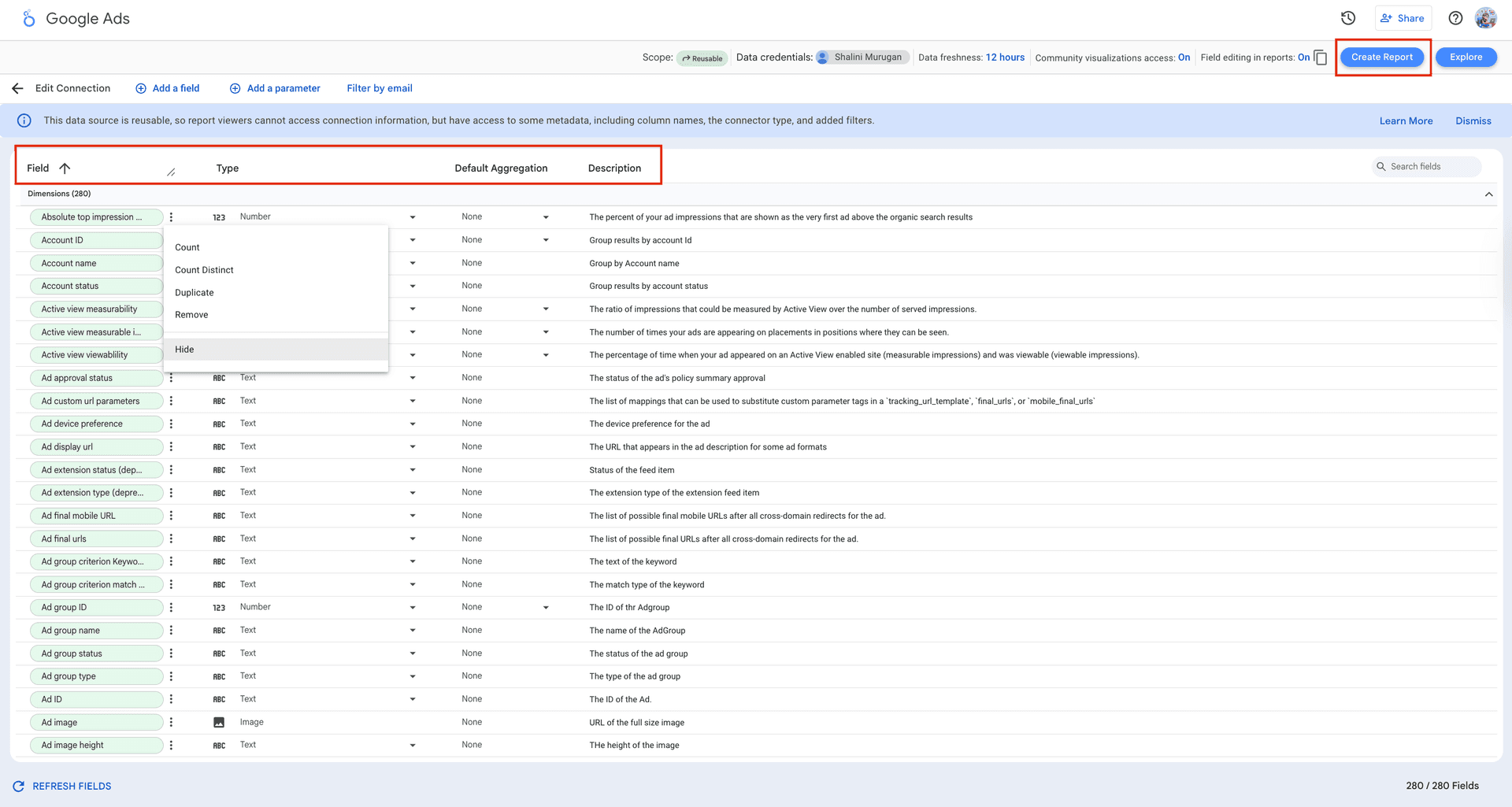
Task: Click plus icon next to Add a parameter
Action: click(235, 88)
